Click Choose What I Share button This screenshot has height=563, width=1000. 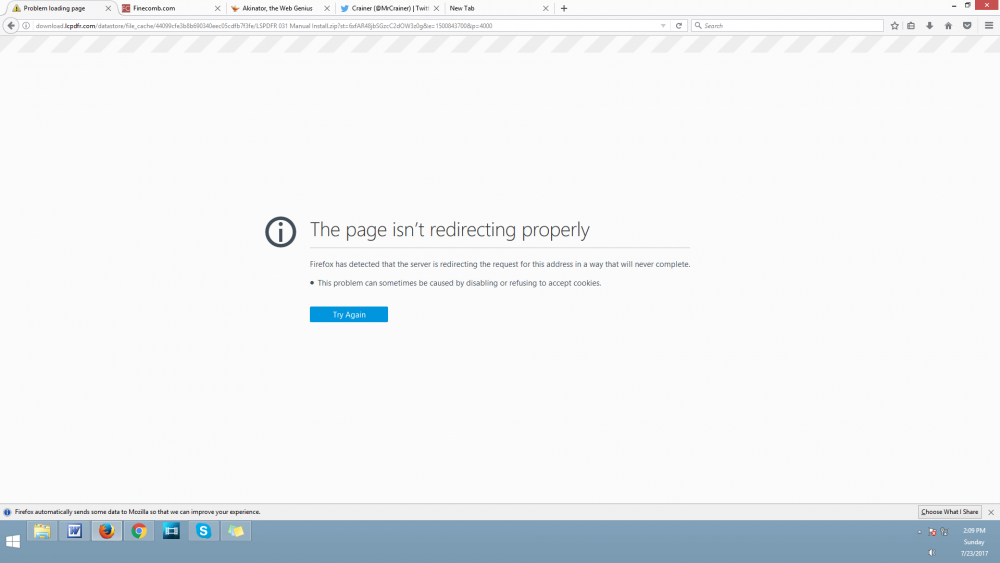point(950,512)
